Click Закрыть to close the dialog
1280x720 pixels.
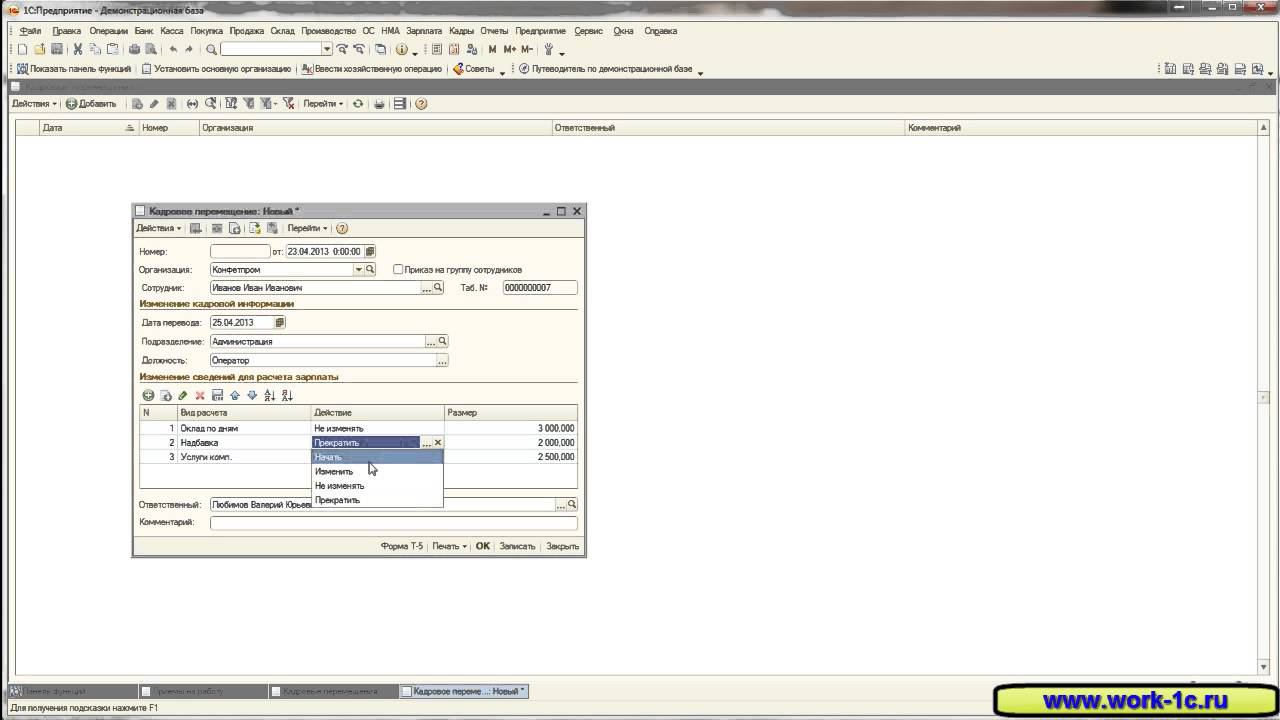coord(563,547)
